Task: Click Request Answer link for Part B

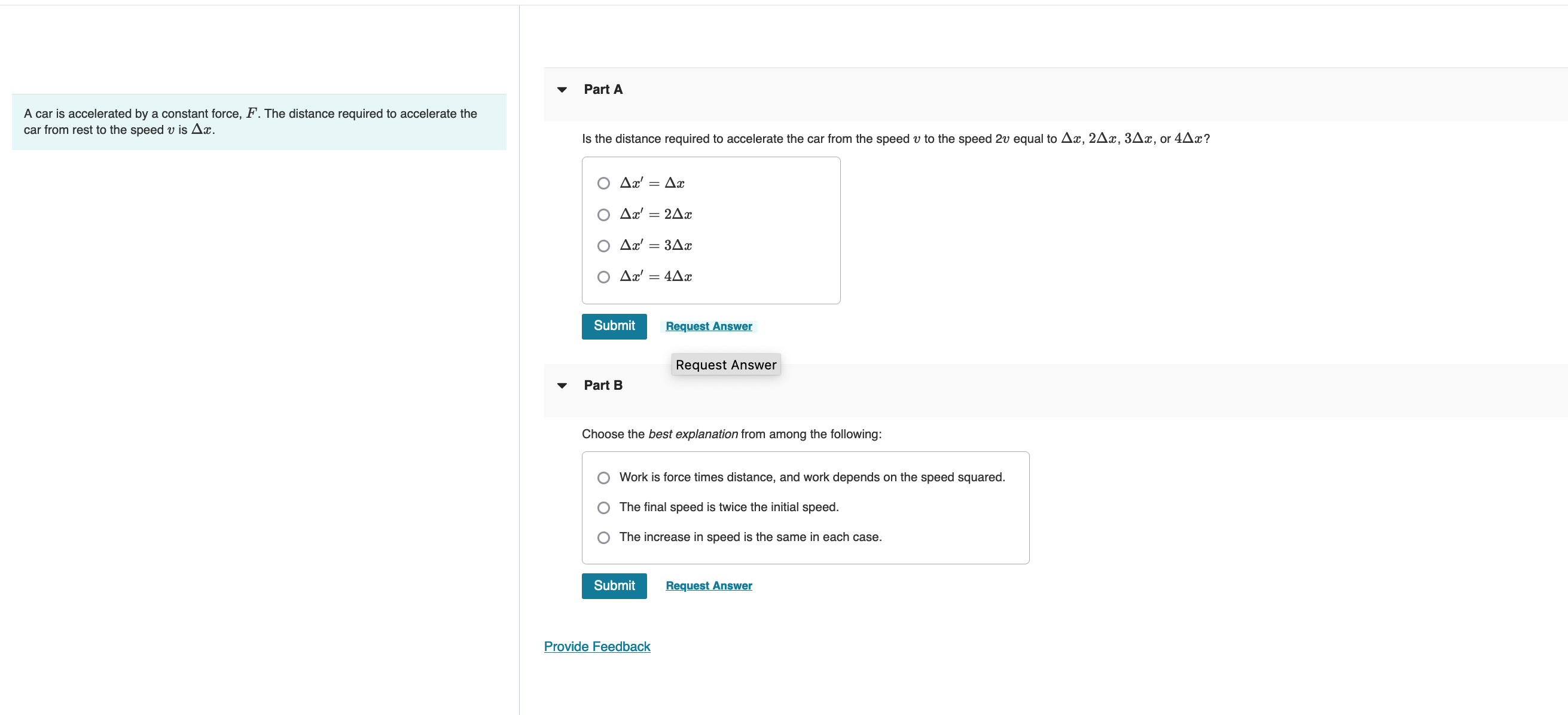Action: pos(709,585)
